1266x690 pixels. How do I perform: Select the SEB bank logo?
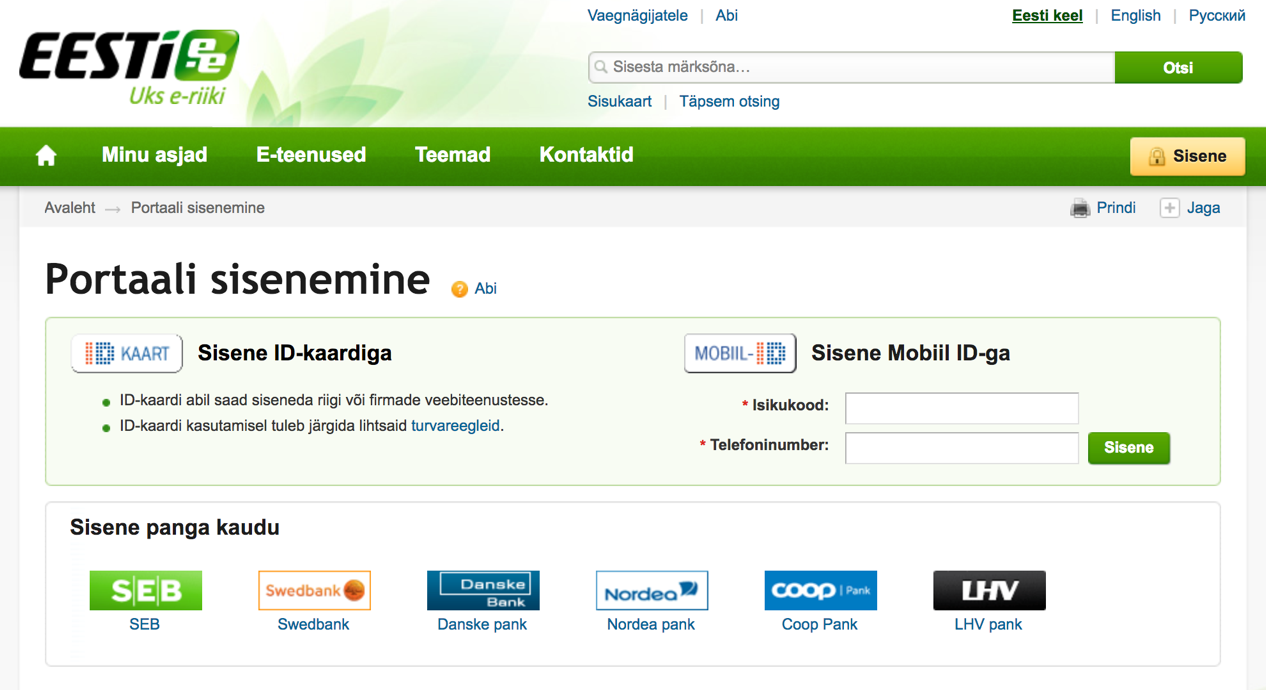pyautogui.click(x=146, y=590)
